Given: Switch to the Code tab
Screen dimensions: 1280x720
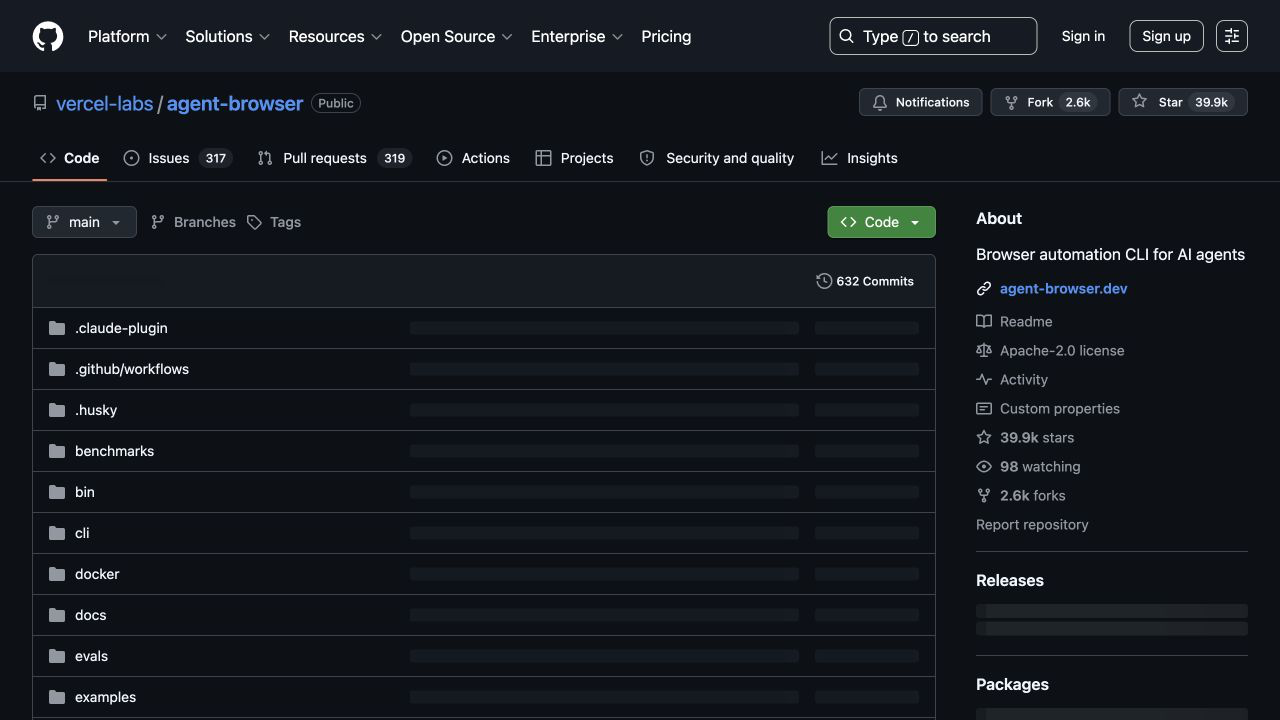Looking at the screenshot, I should tap(69, 158).
